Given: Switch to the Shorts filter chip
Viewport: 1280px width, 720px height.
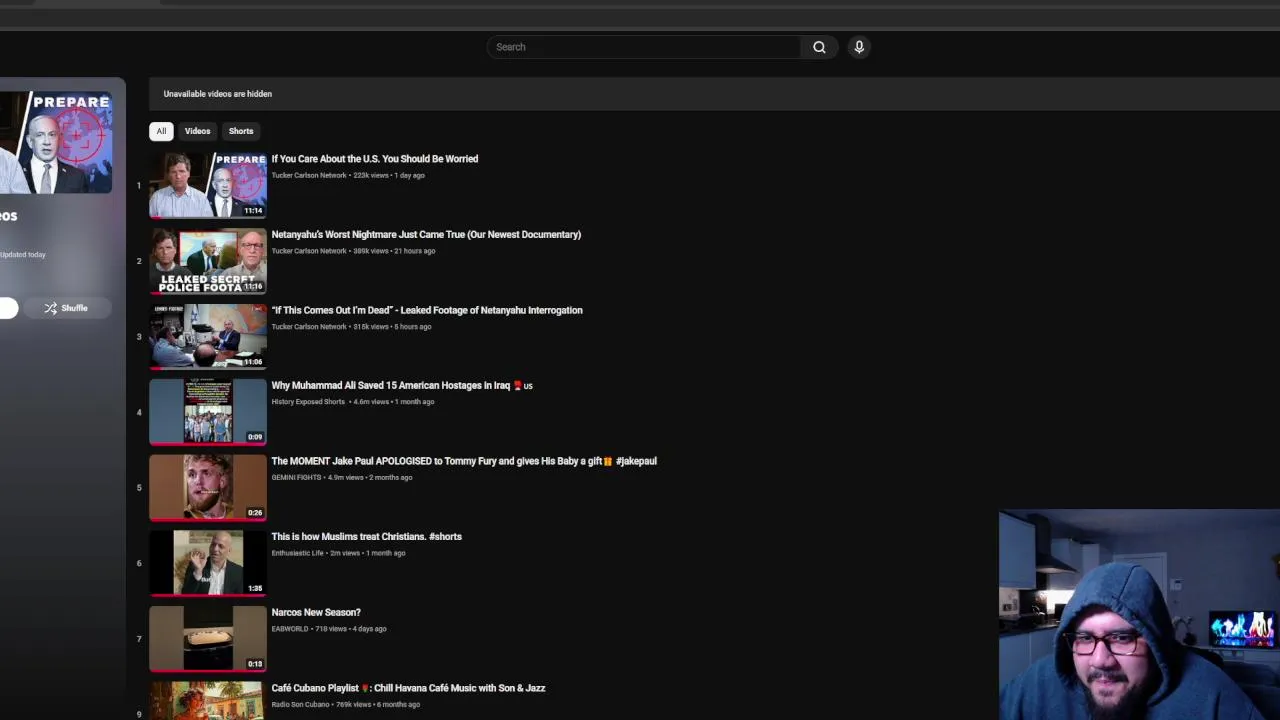Looking at the screenshot, I should (x=241, y=131).
